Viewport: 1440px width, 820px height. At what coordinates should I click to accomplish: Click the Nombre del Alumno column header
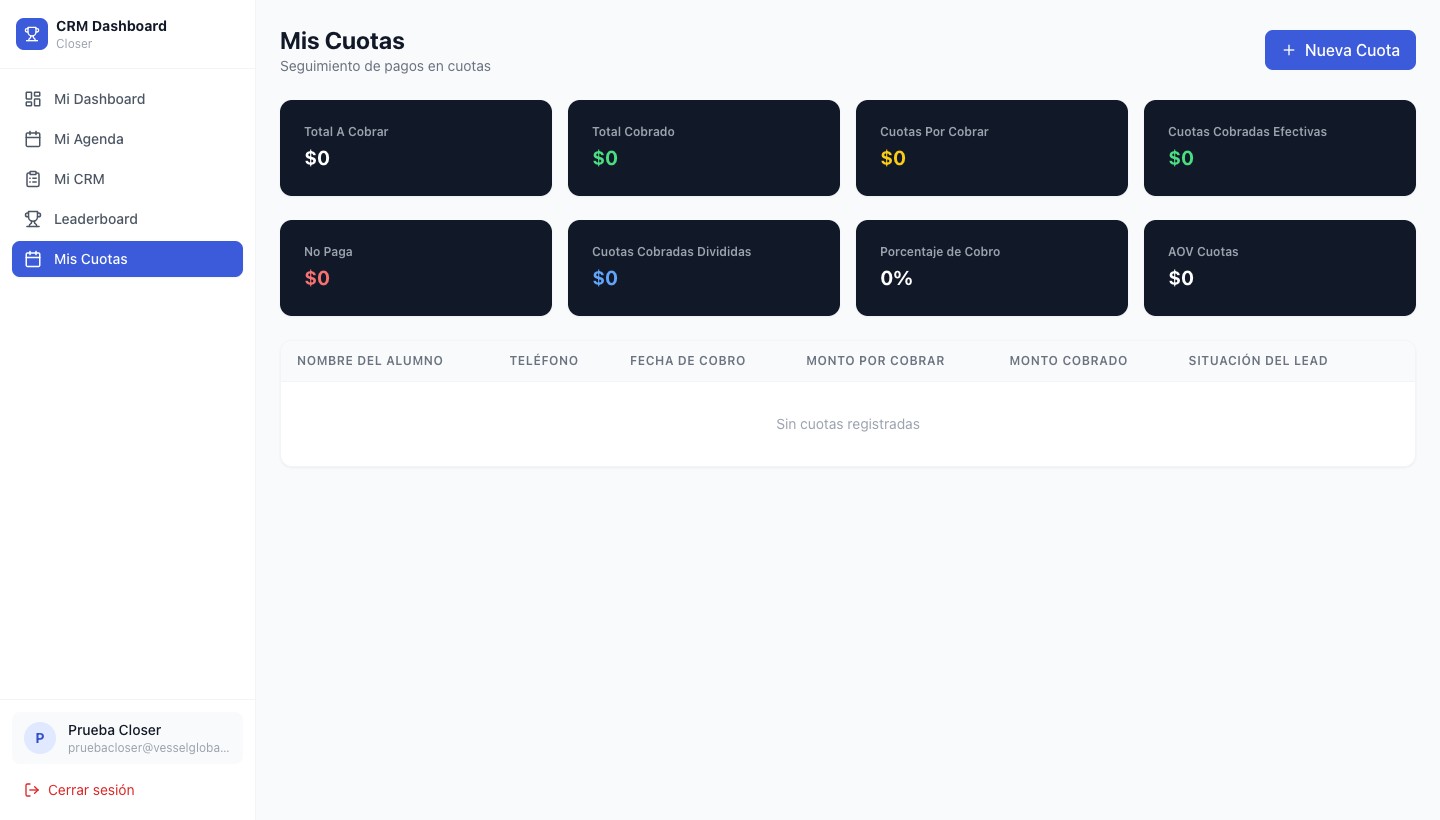coord(370,361)
